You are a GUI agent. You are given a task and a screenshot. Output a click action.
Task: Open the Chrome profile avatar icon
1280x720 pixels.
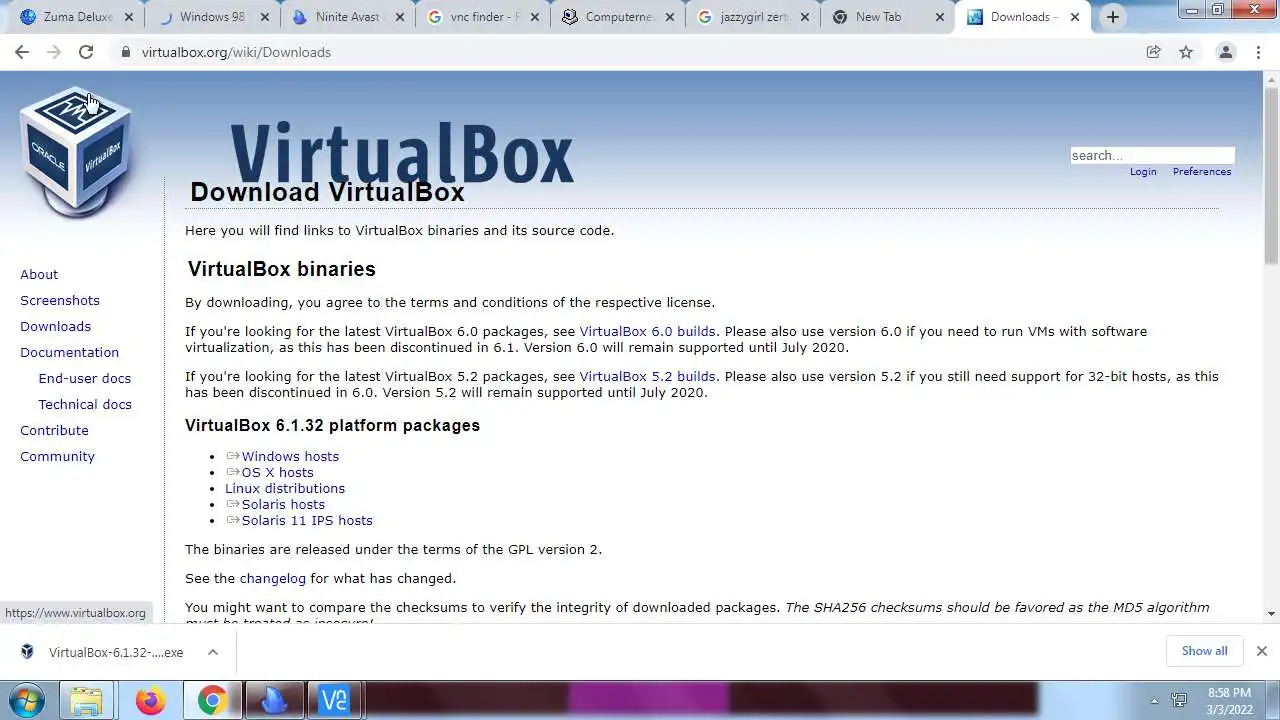[x=1225, y=52]
